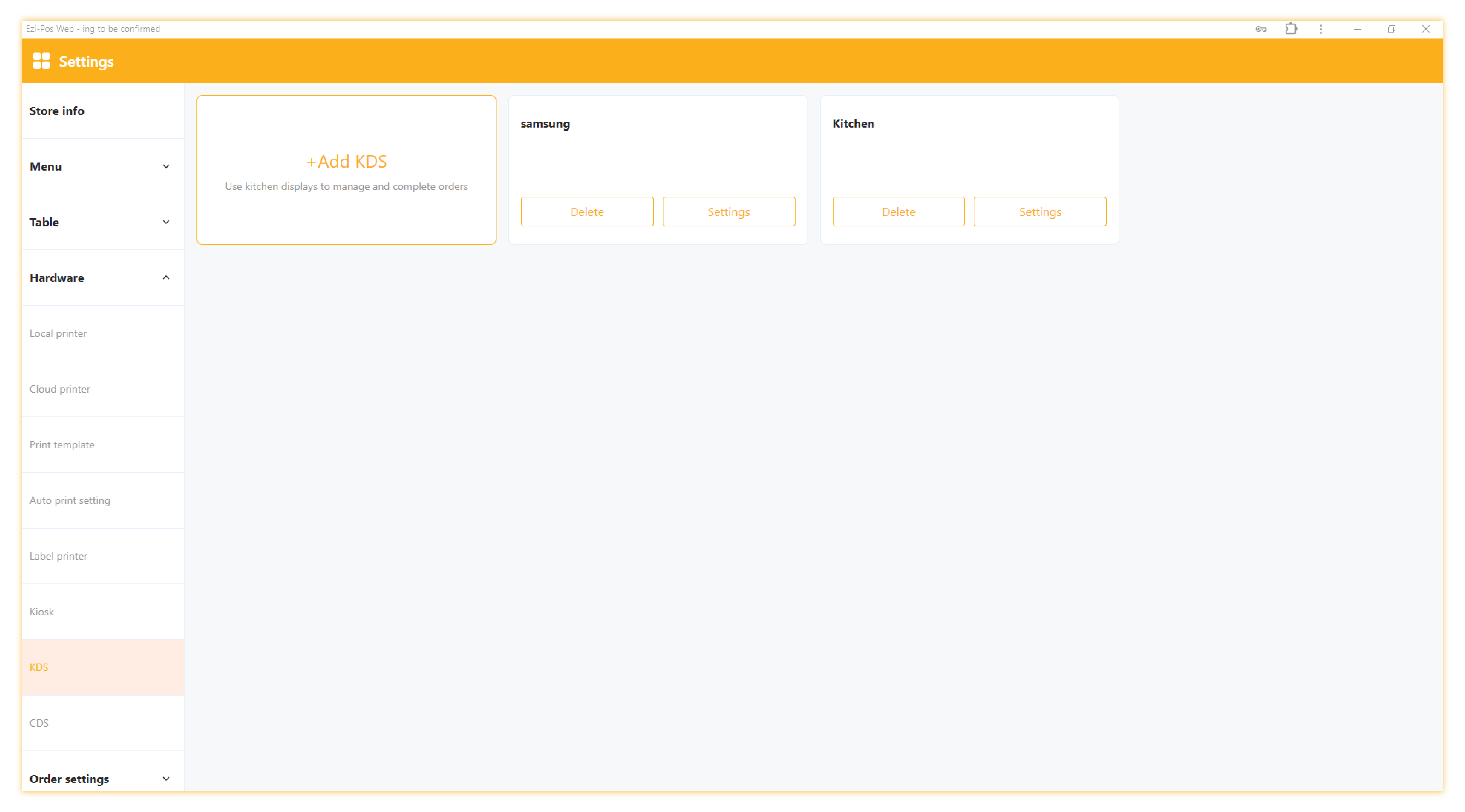
Task: Open the extensions puzzle icon
Action: pyautogui.click(x=1291, y=29)
